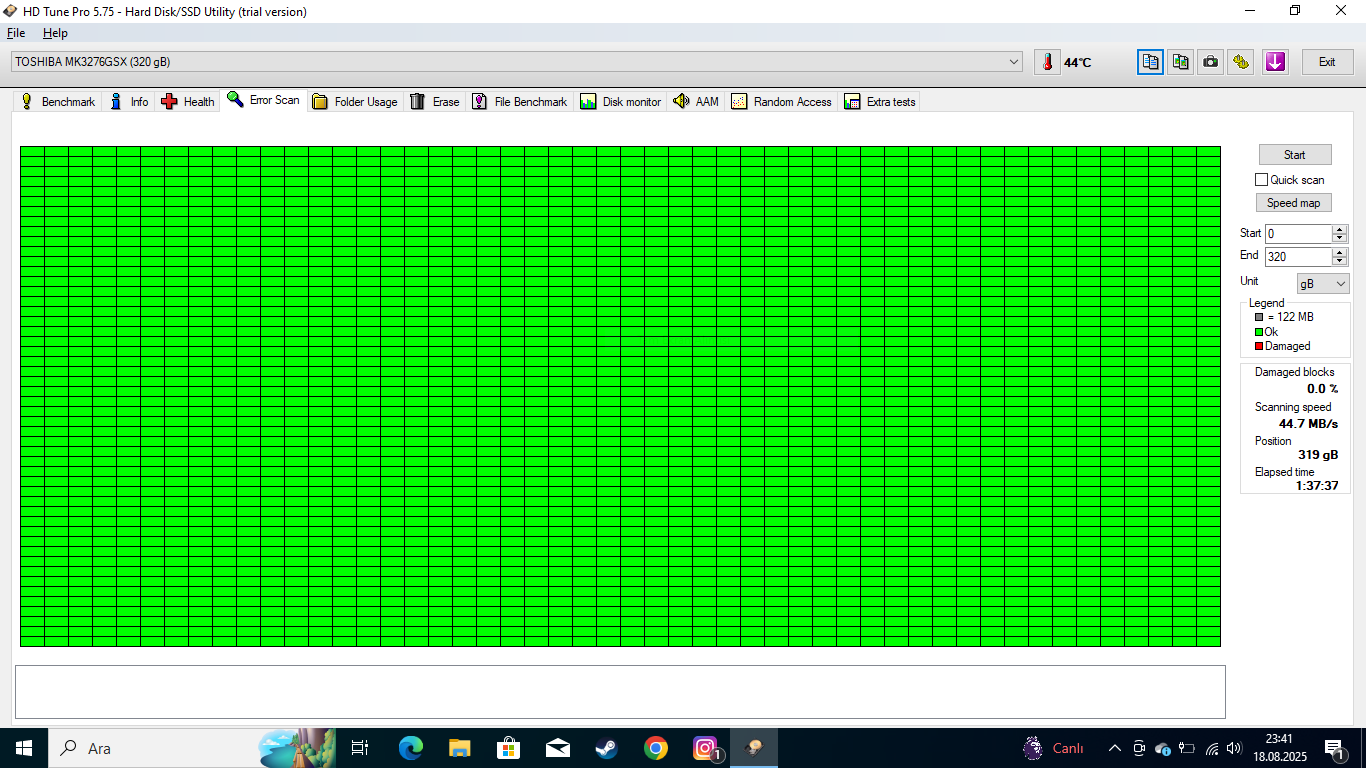The width and height of the screenshot is (1366, 768).
Task: Click the 319 gB position value
Action: pyautogui.click(x=1318, y=455)
